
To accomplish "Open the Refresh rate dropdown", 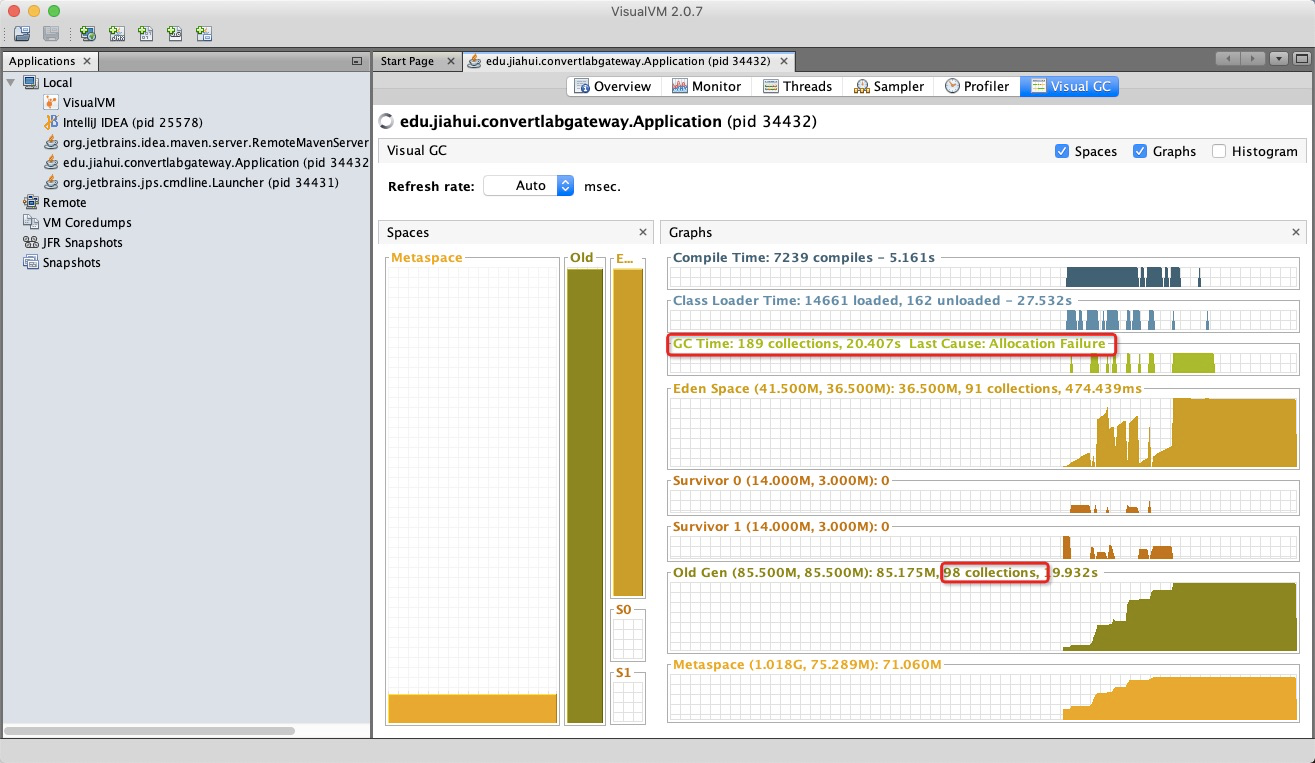I will [x=529, y=186].
